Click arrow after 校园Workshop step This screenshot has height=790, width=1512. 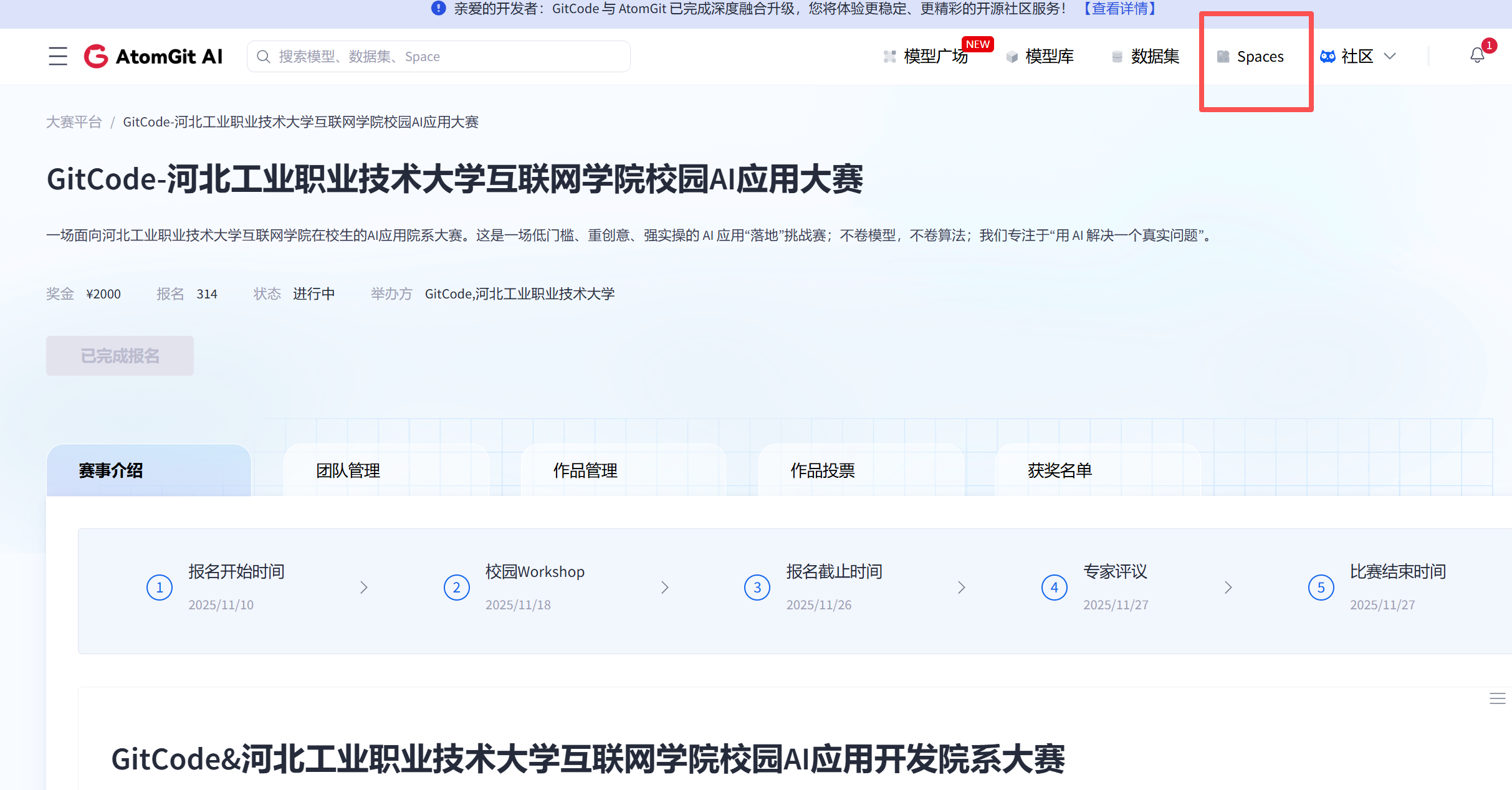[x=665, y=588]
